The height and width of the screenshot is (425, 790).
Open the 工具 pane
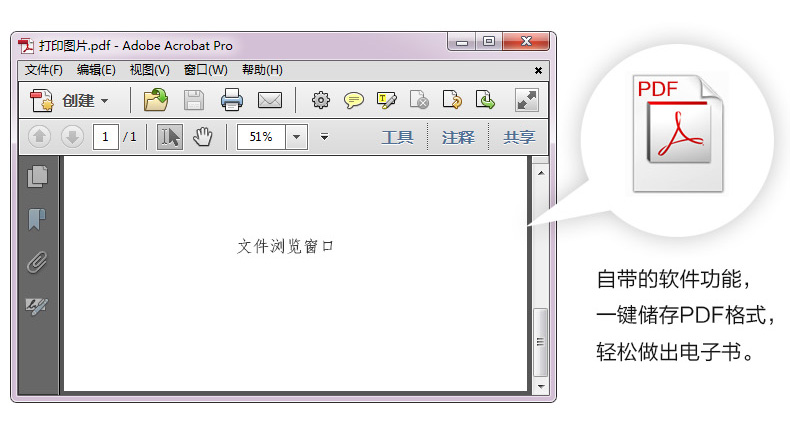(x=397, y=137)
